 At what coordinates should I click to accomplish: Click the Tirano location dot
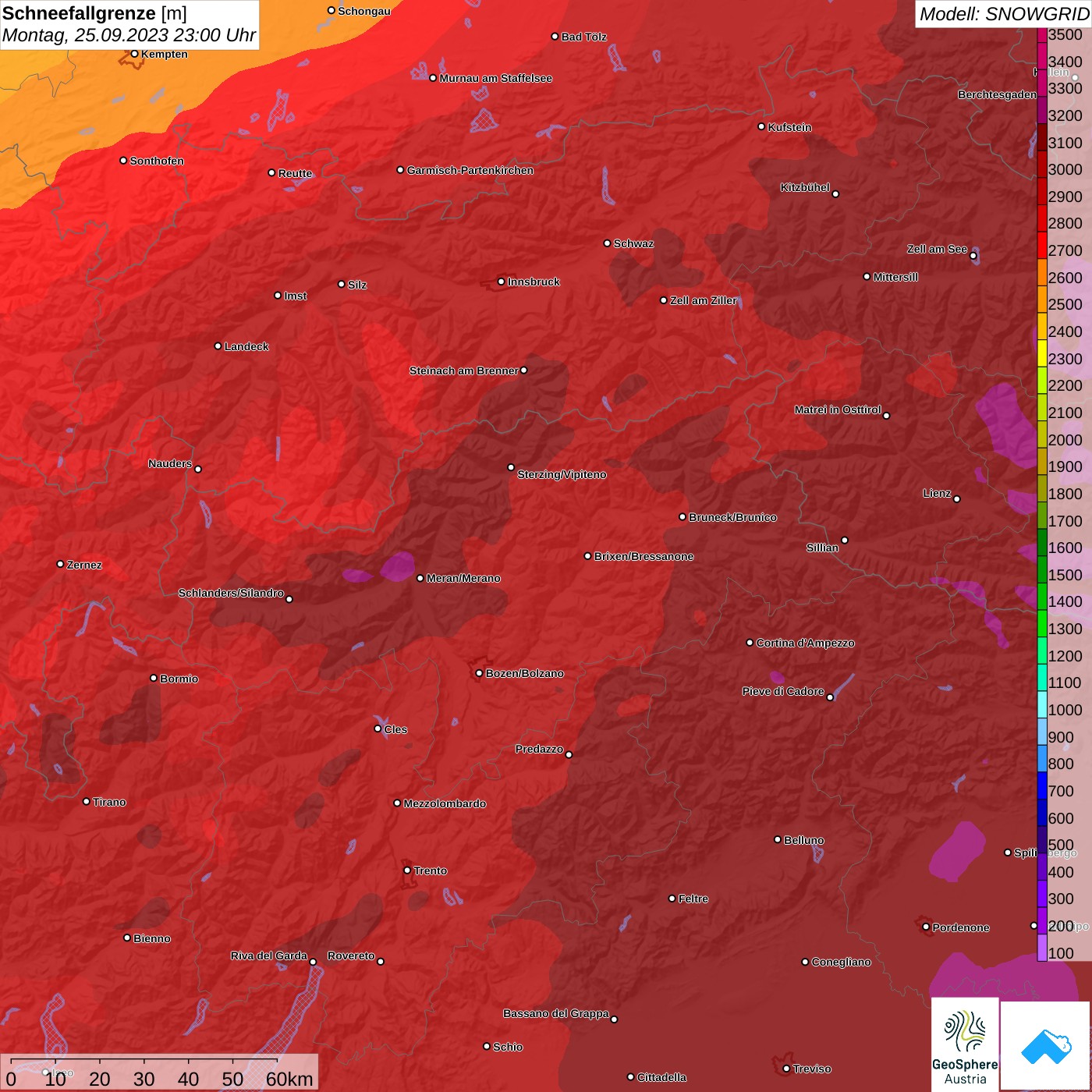point(87,801)
